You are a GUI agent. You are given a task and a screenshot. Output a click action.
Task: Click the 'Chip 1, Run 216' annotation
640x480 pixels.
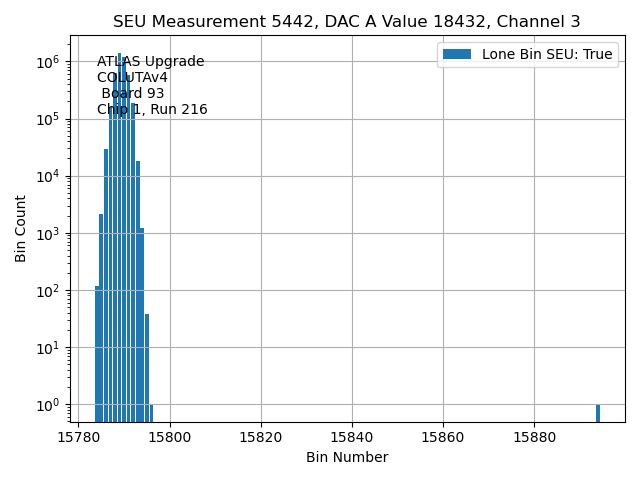pos(152,110)
